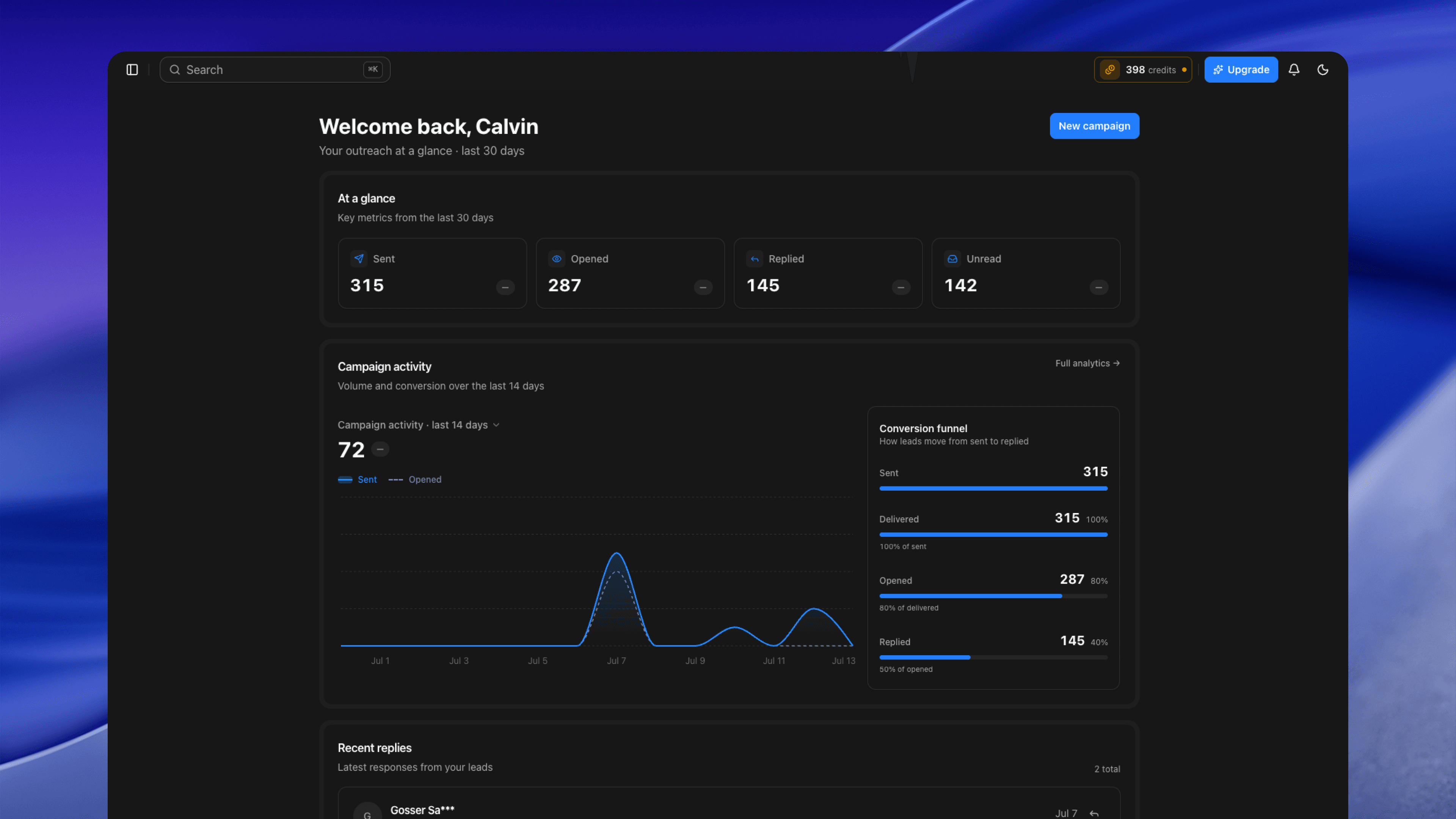Open the Gosser Sa*** reply
The width and height of the screenshot is (1456, 819).
click(x=729, y=804)
